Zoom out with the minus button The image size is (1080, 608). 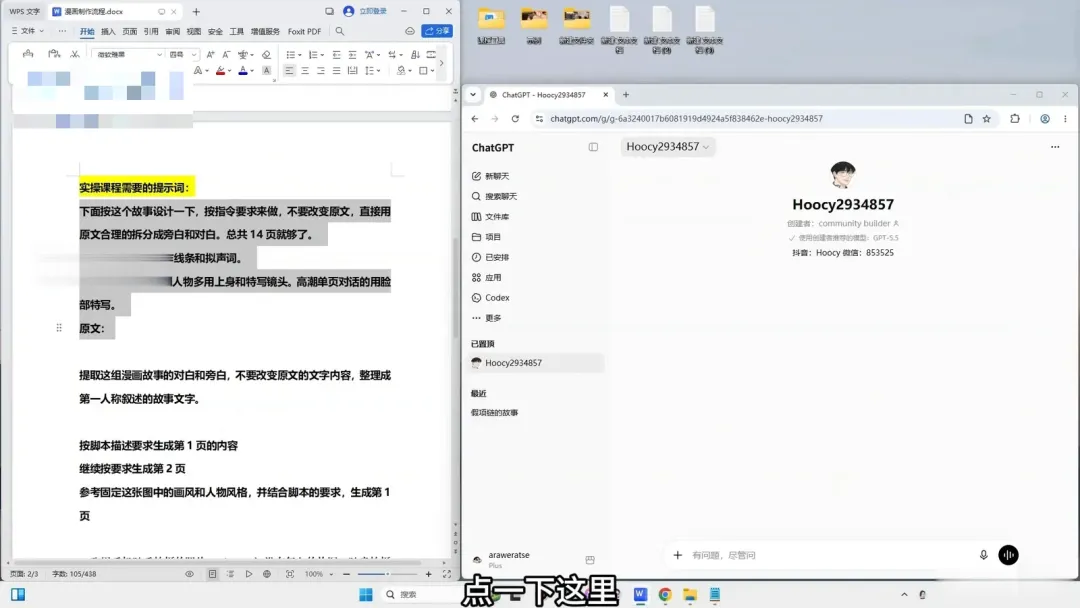tap(346, 574)
